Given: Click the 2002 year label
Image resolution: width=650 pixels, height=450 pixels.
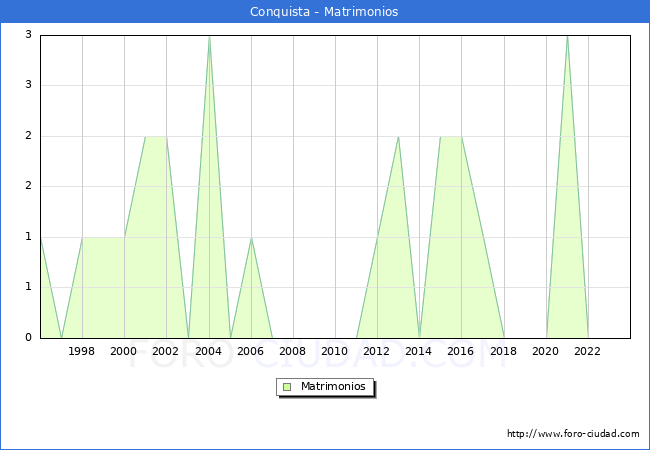Looking at the screenshot, I should 166,351.
